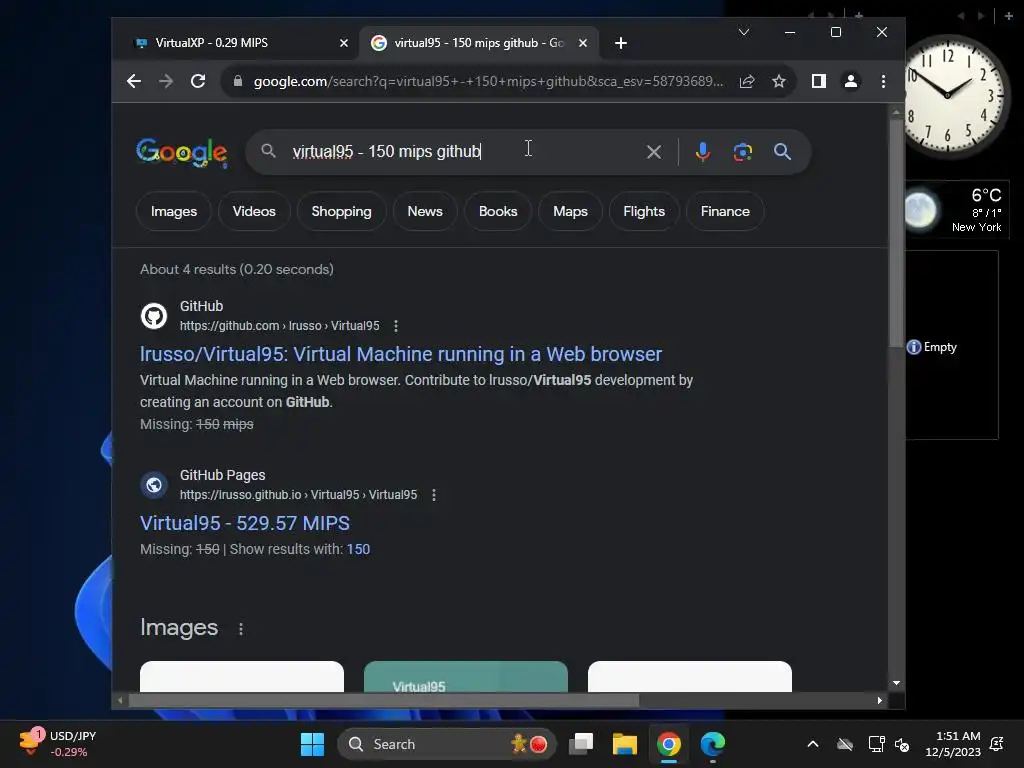Filter results by Finance
This screenshot has width=1024, height=768.
tap(725, 212)
